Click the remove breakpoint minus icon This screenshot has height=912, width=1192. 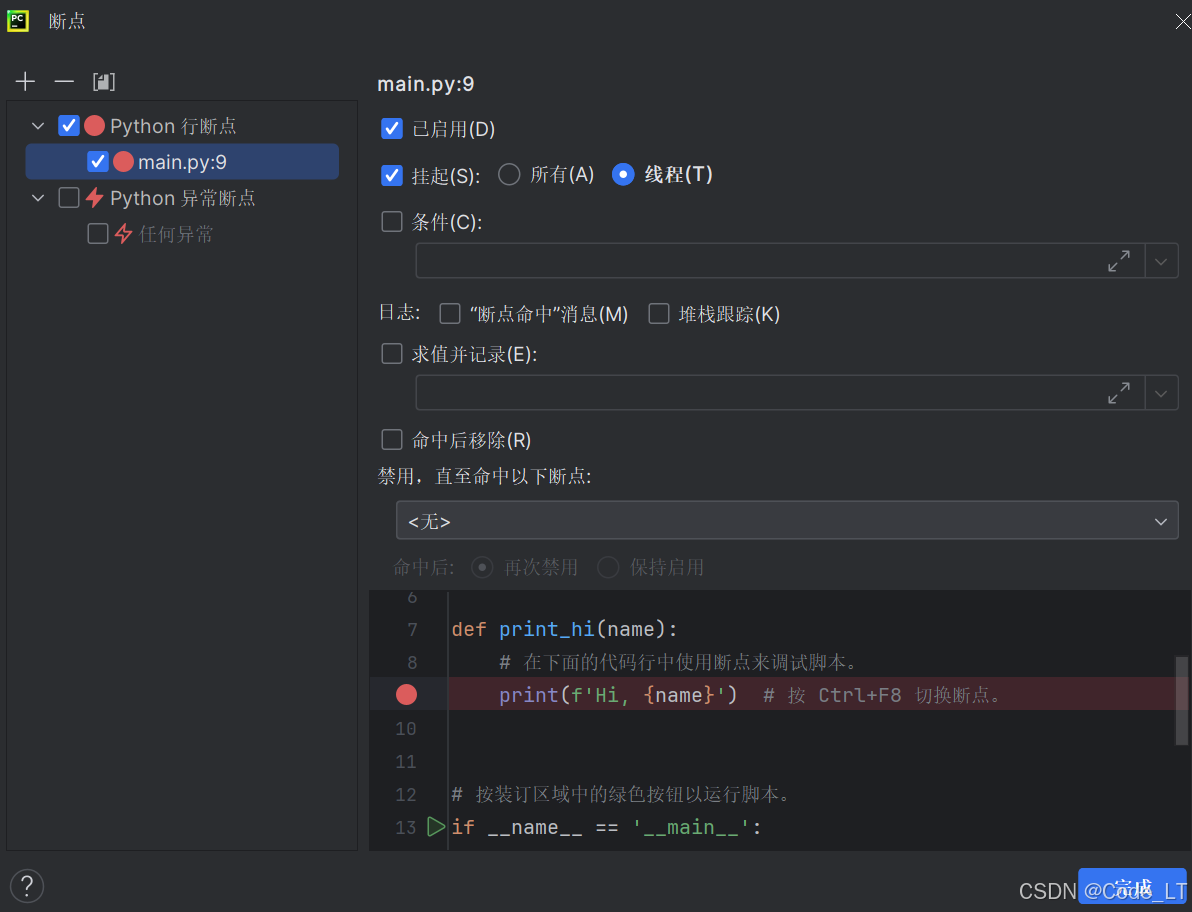[x=65, y=81]
